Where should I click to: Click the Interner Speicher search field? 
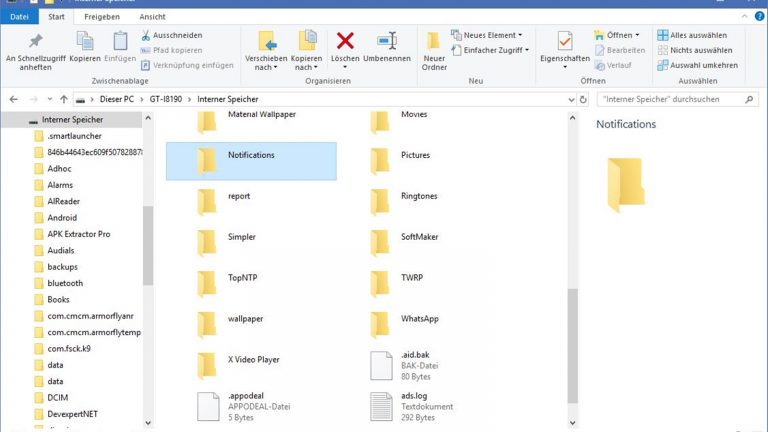tap(670, 100)
